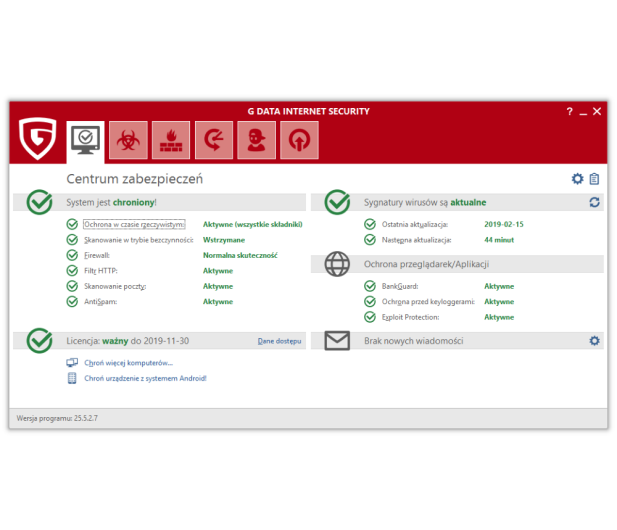Open Chroń więcej komputerów link
This screenshot has width=617, height=530.
tap(128, 363)
